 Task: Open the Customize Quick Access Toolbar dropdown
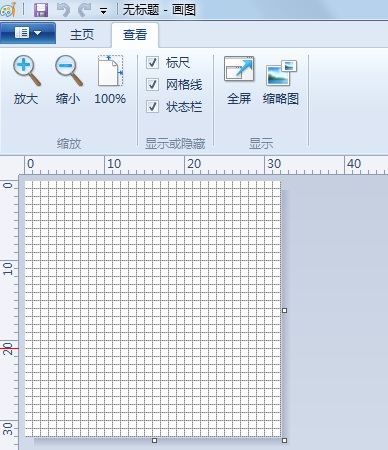point(104,11)
